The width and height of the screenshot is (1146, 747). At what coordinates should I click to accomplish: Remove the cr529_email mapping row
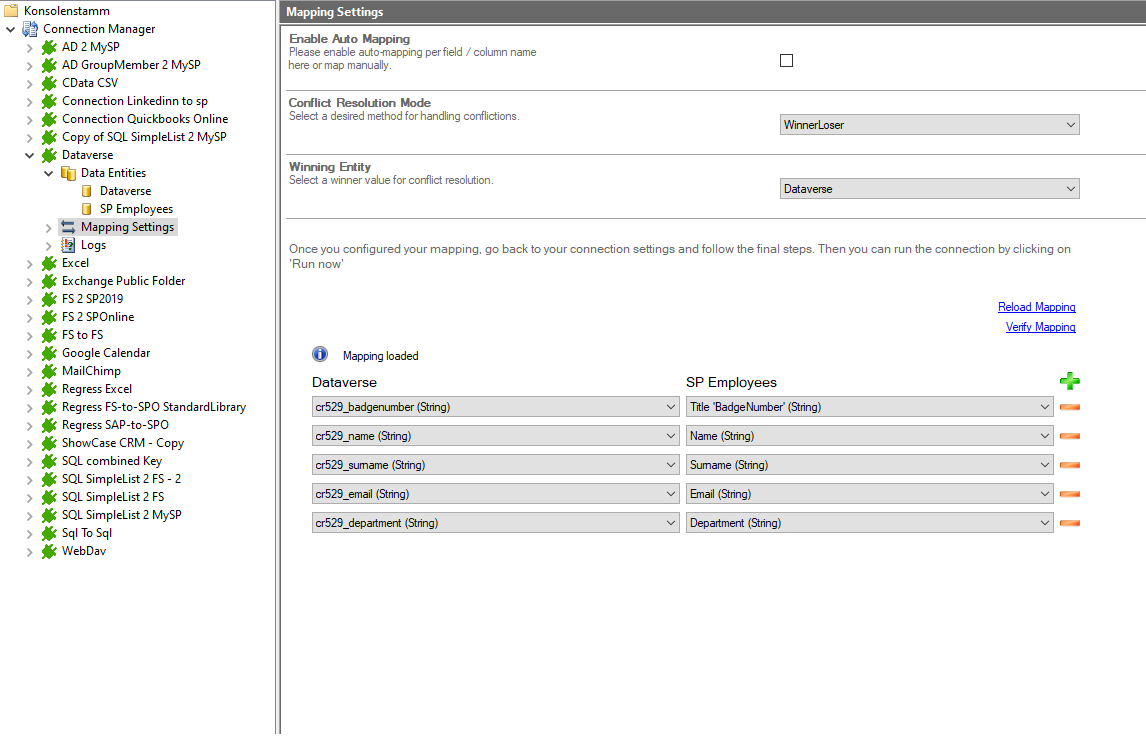[x=1069, y=494]
